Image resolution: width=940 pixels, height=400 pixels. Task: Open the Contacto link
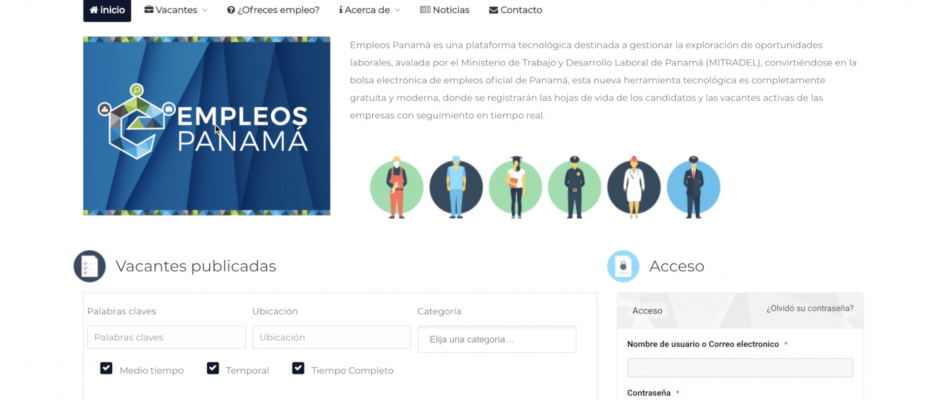(x=516, y=10)
